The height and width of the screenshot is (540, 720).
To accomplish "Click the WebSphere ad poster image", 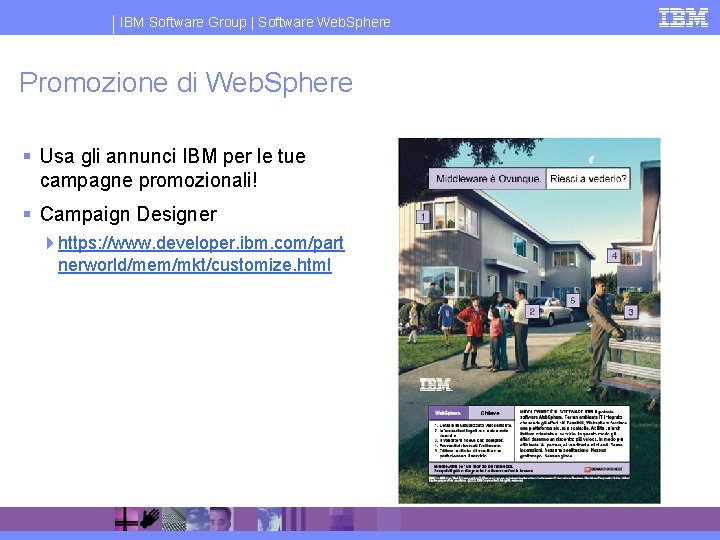I will tap(529, 321).
